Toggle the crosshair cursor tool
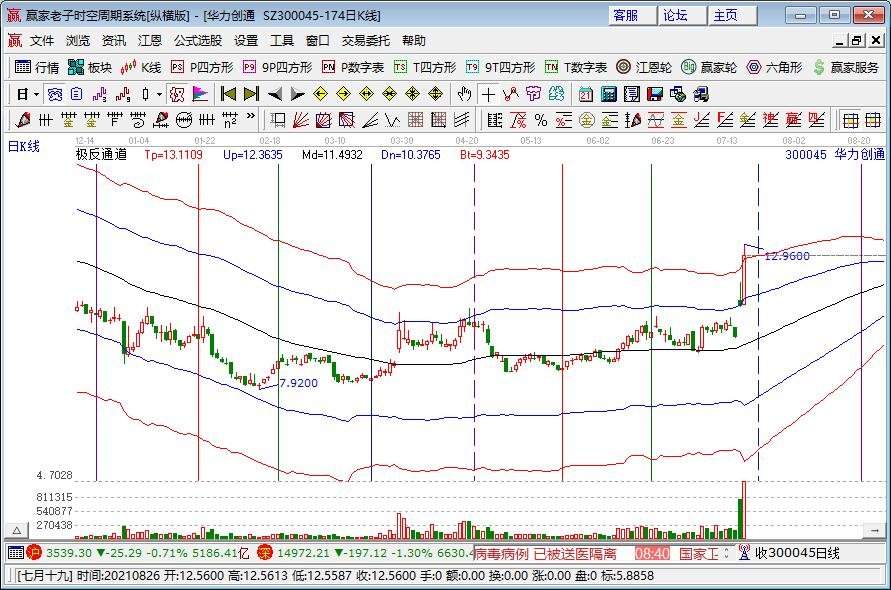This screenshot has width=891, height=590. coord(487,94)
